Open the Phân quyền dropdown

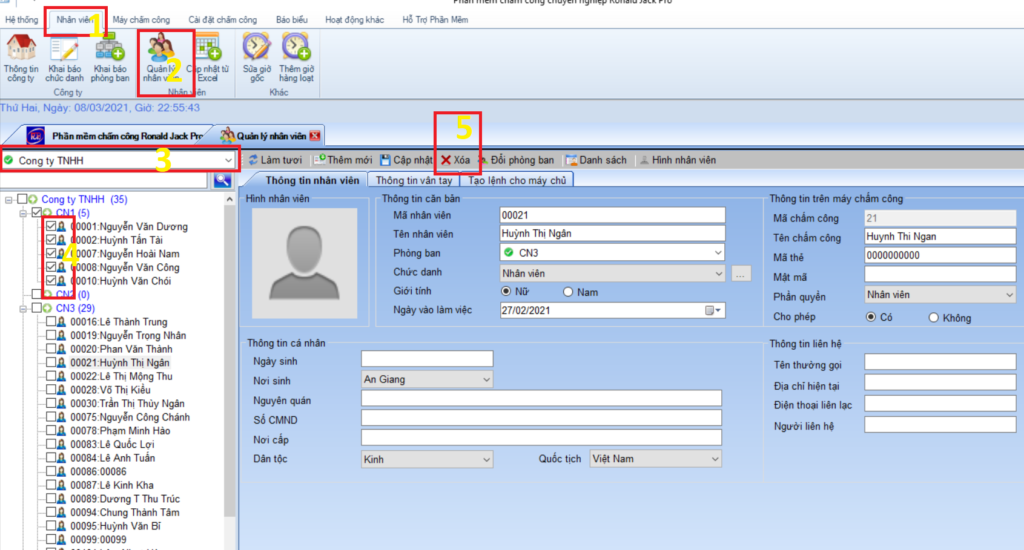[x=1010, y=295]
